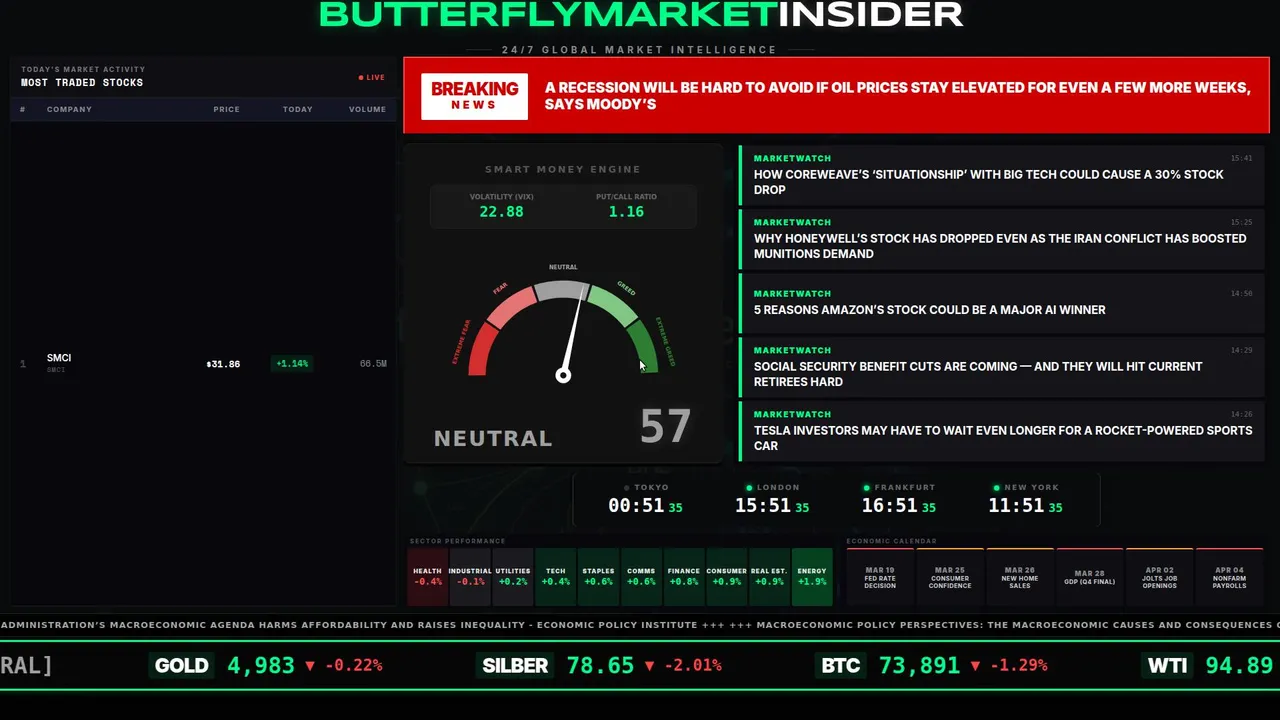The width and height of the screenshot is (1280, 720).
Task: Select the CONSUMER sector tile
Action: tap(726, 577)
